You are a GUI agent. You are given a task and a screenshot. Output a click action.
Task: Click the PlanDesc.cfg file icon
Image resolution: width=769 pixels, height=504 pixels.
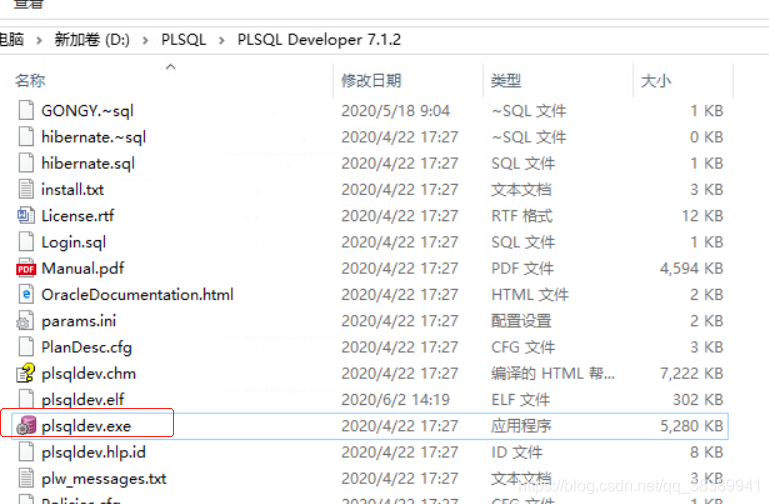26,347
